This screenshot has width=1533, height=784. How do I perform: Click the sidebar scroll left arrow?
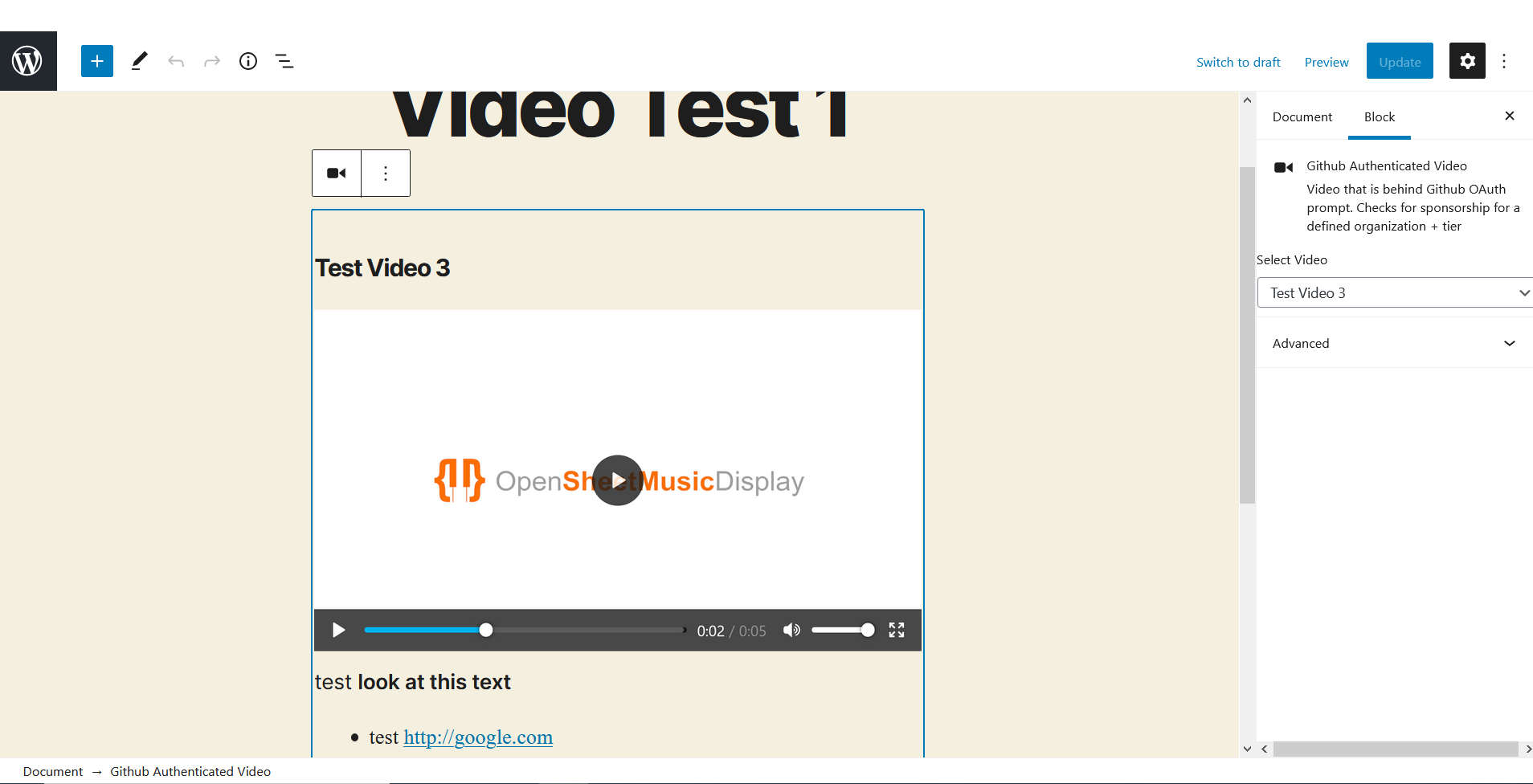click(1265, 749)
